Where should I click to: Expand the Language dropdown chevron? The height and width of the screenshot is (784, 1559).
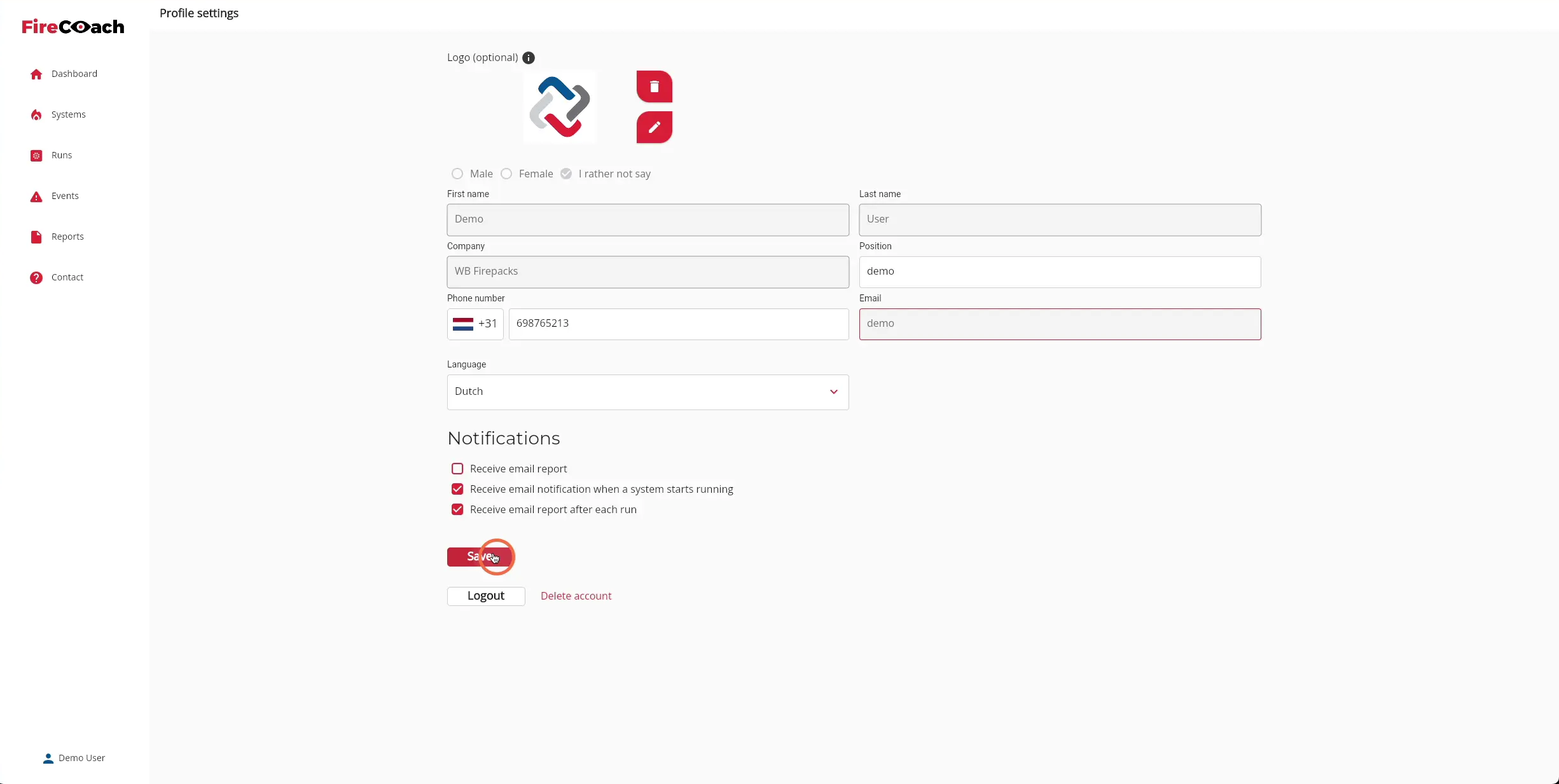click(x=834, y=392)
